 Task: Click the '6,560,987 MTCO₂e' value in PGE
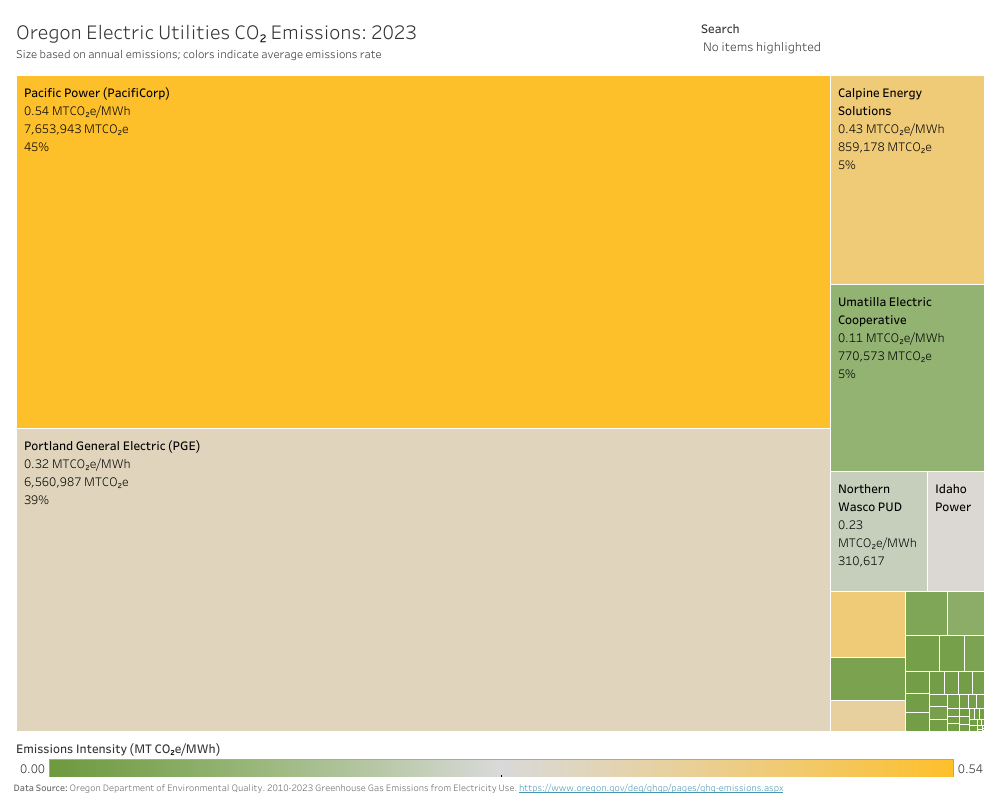coord(76,482)
